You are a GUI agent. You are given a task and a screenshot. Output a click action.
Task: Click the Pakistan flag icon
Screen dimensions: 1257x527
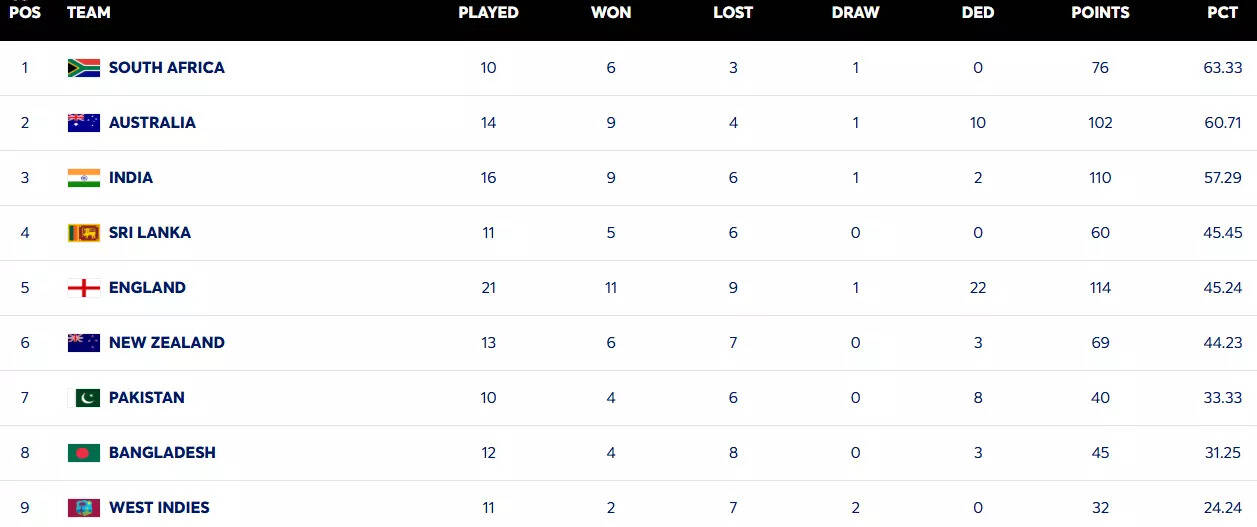tap(84, 398)
